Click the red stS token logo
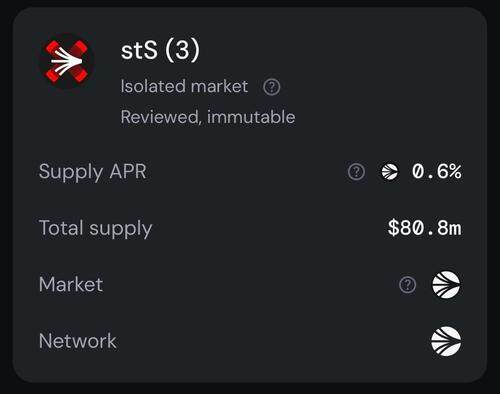 click(66, 62)
